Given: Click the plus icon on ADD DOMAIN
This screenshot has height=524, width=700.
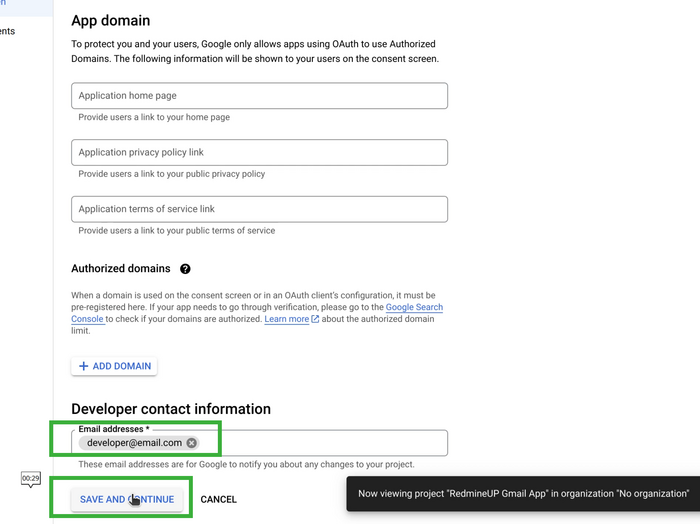Looking at the screenshot, I should pyautogui.click(x=84, y=366).
